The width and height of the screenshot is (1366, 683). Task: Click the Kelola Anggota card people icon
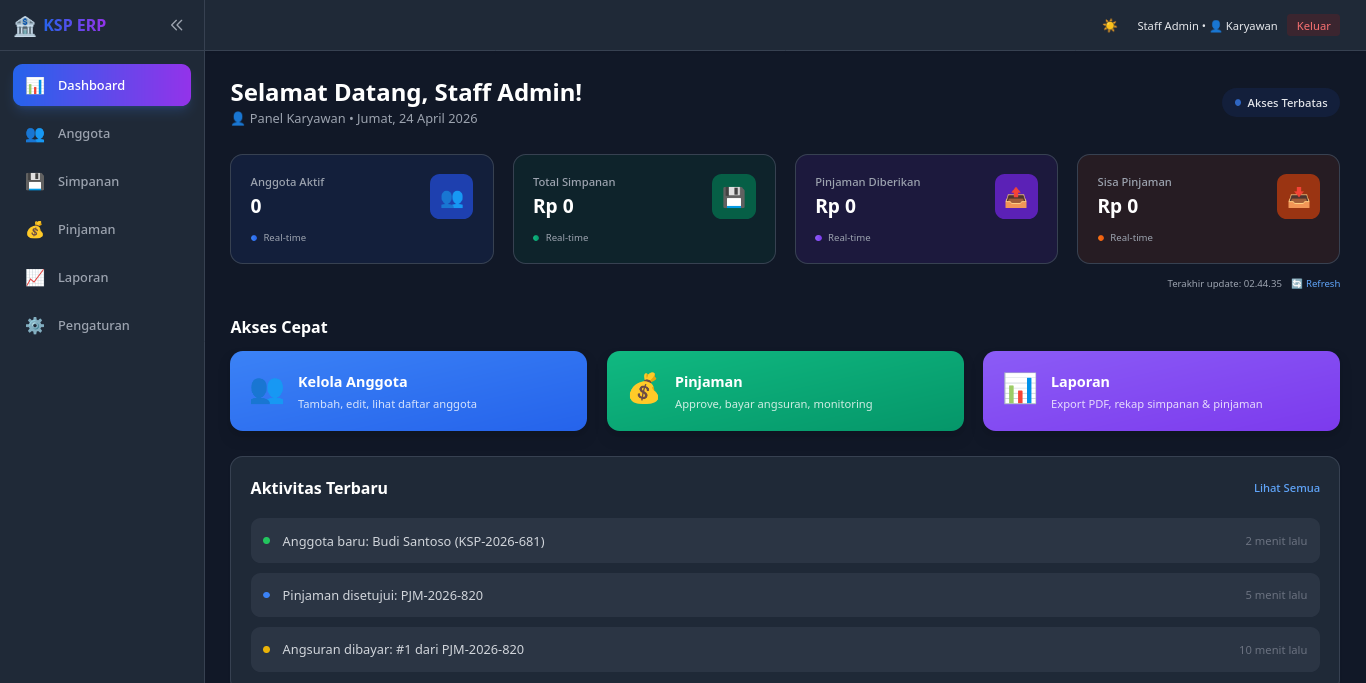267,389
